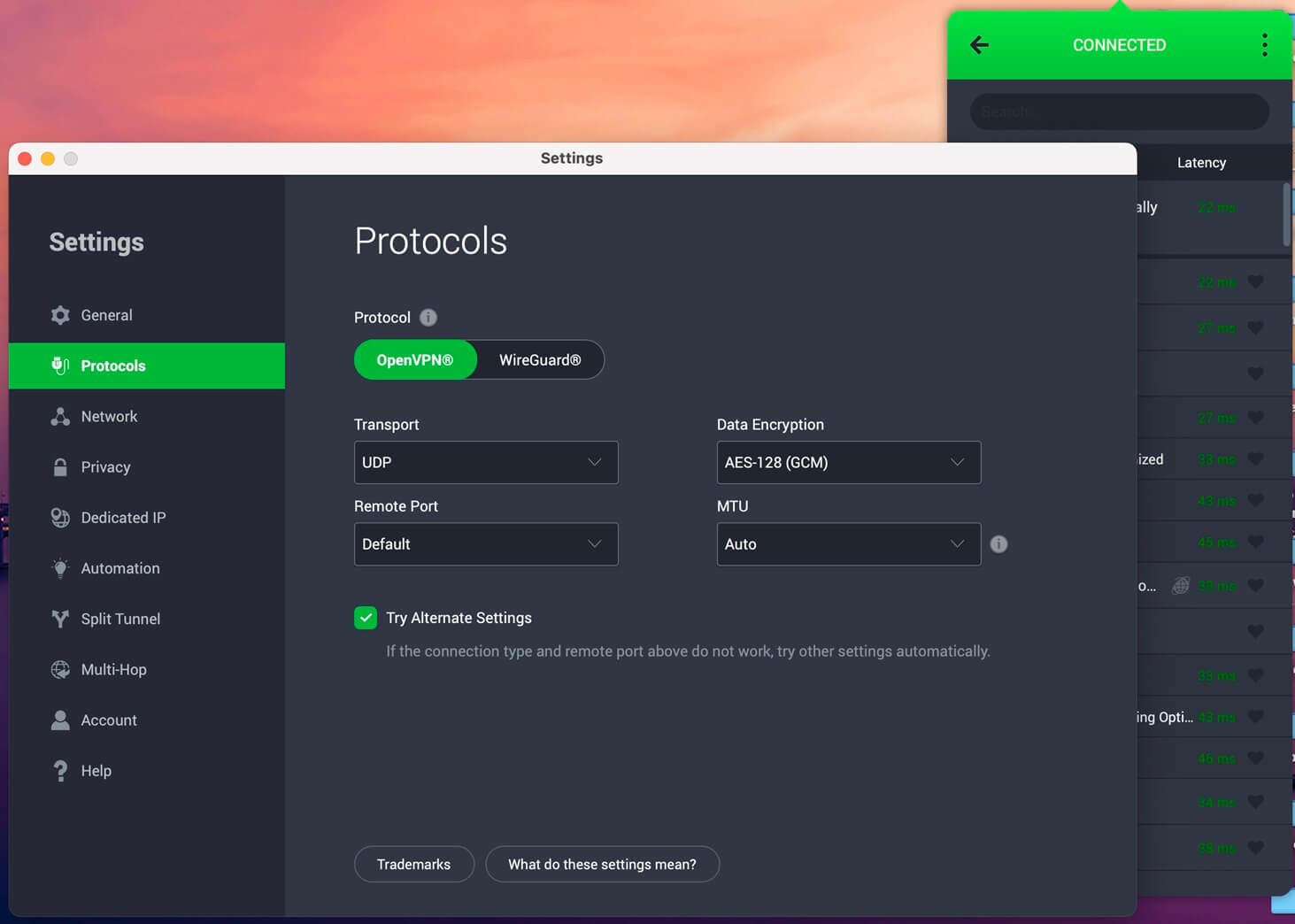
Task: Open the Remote Port dropdown
Action: [485, 543]
